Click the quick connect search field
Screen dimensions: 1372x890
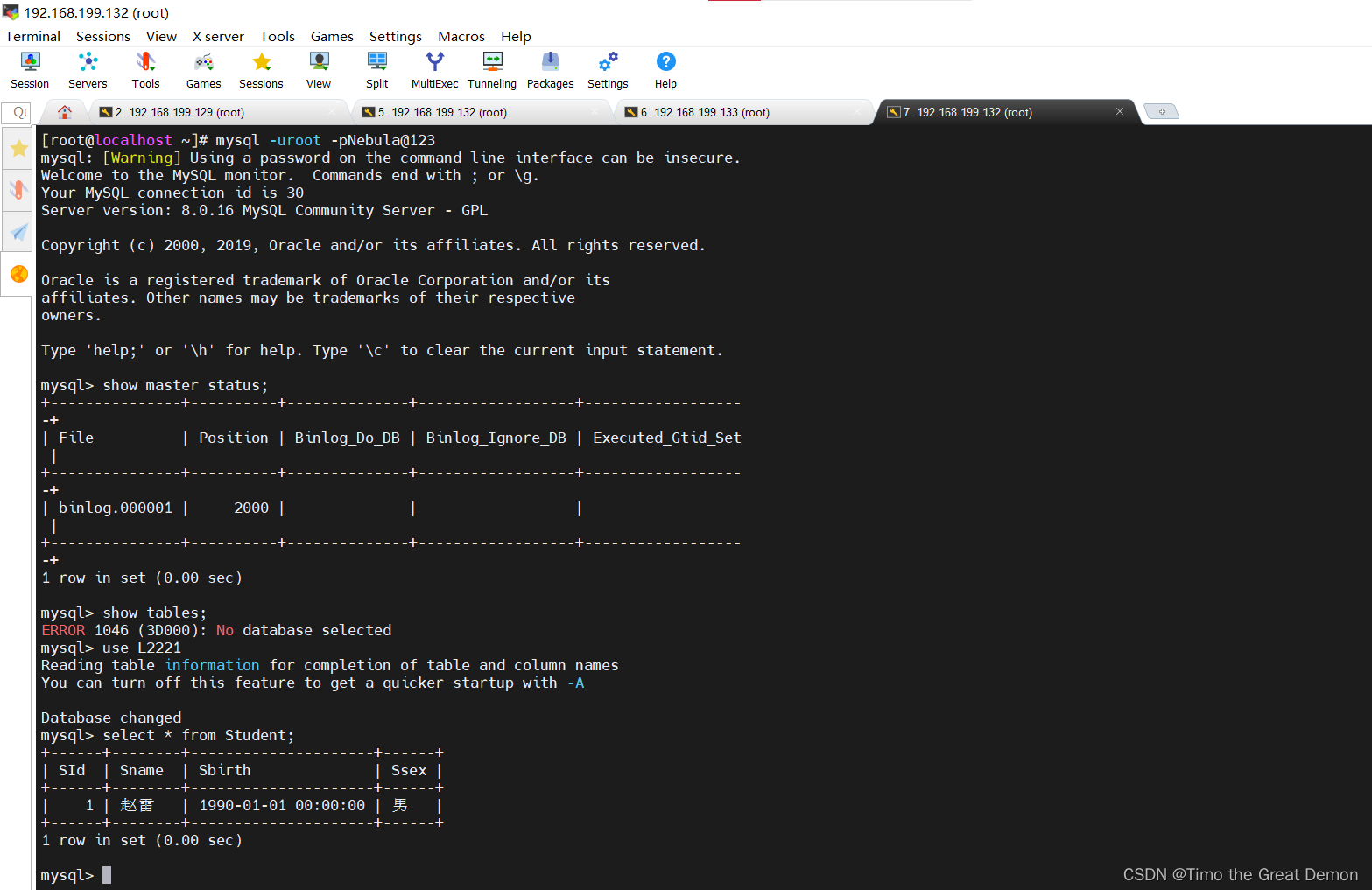pyautogui.click(x=17, y=112)
